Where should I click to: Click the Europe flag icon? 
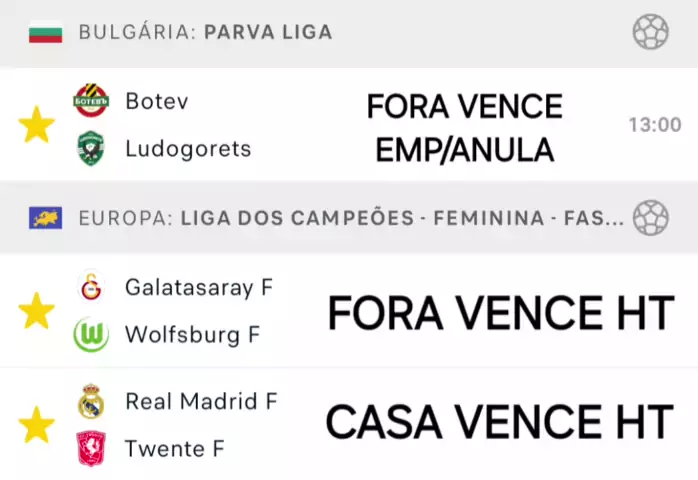(46, 217)
